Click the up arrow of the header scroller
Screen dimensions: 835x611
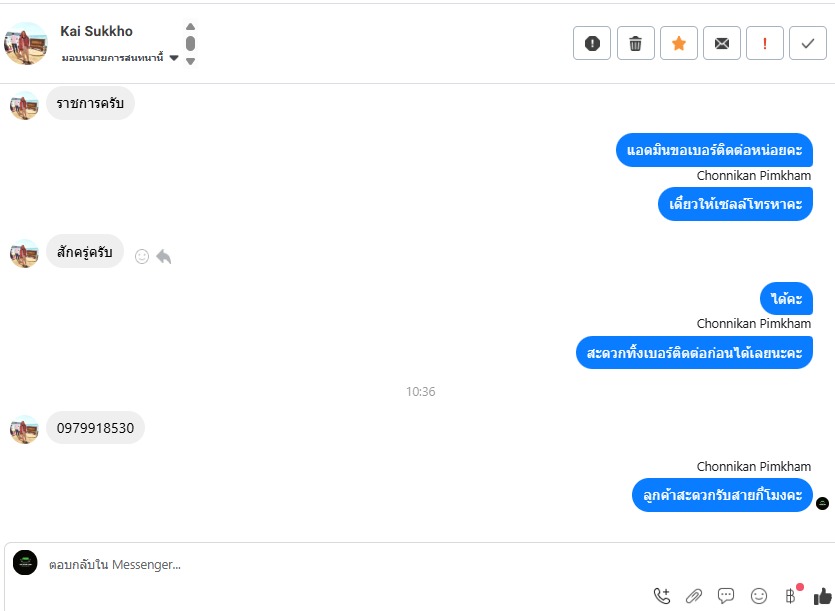pyautogui.click(x=190, y=27)
